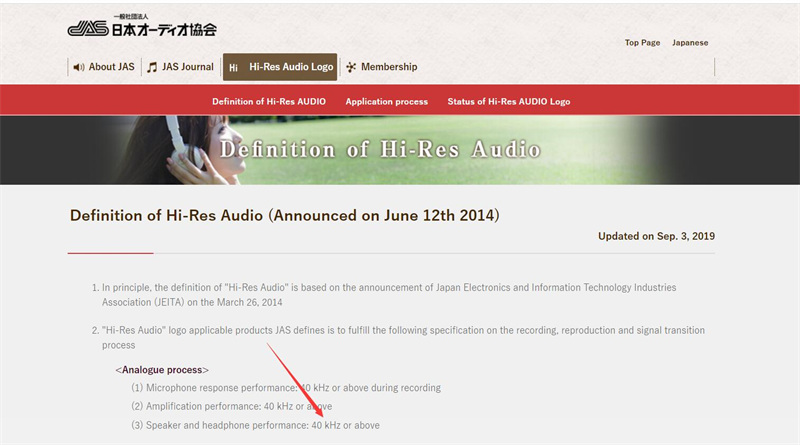Open Application process link
The image size is (800, 445).
click(387, 102)
